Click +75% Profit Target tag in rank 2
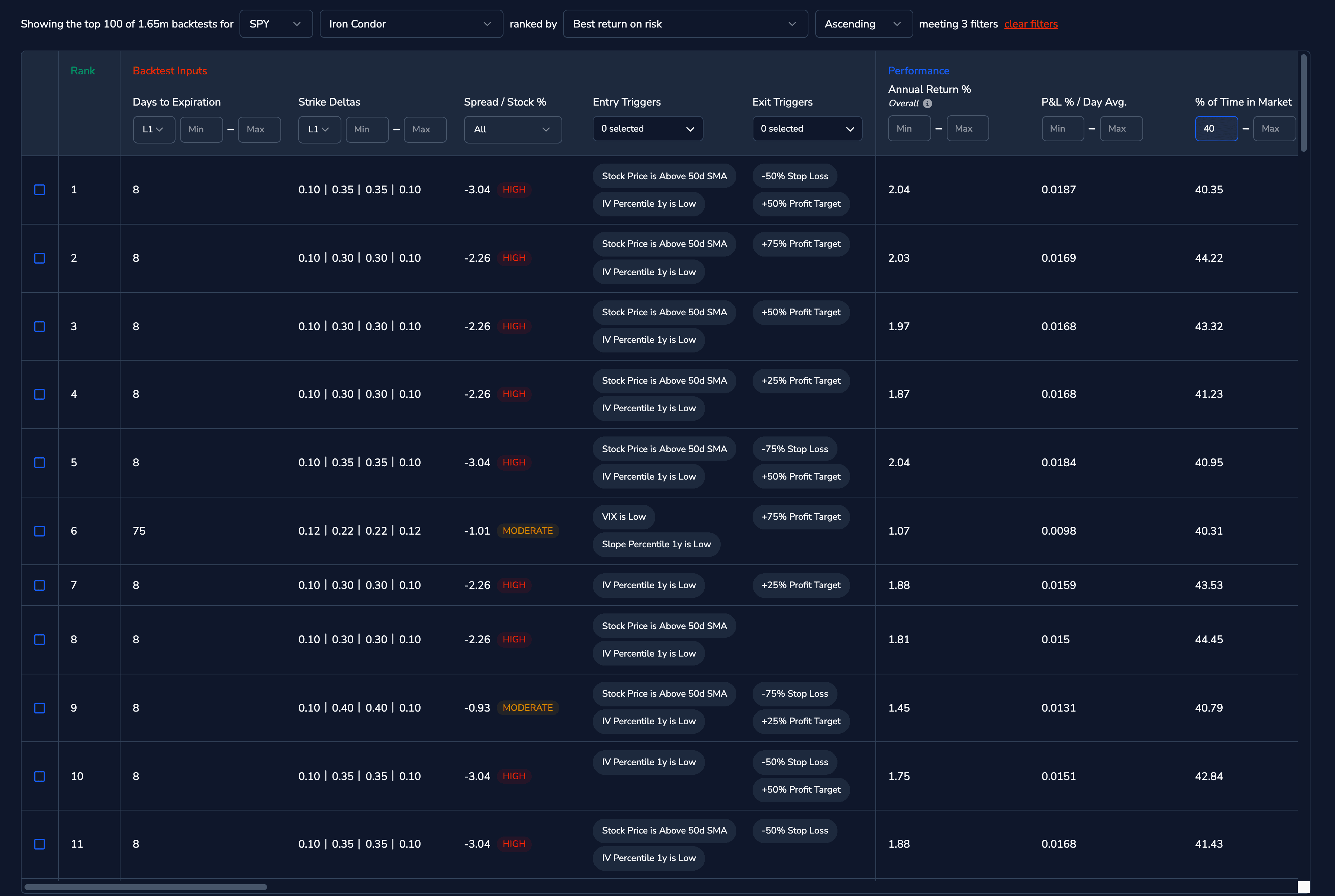This screenshot has width=1335, height=896. click(x=801, y=244)
